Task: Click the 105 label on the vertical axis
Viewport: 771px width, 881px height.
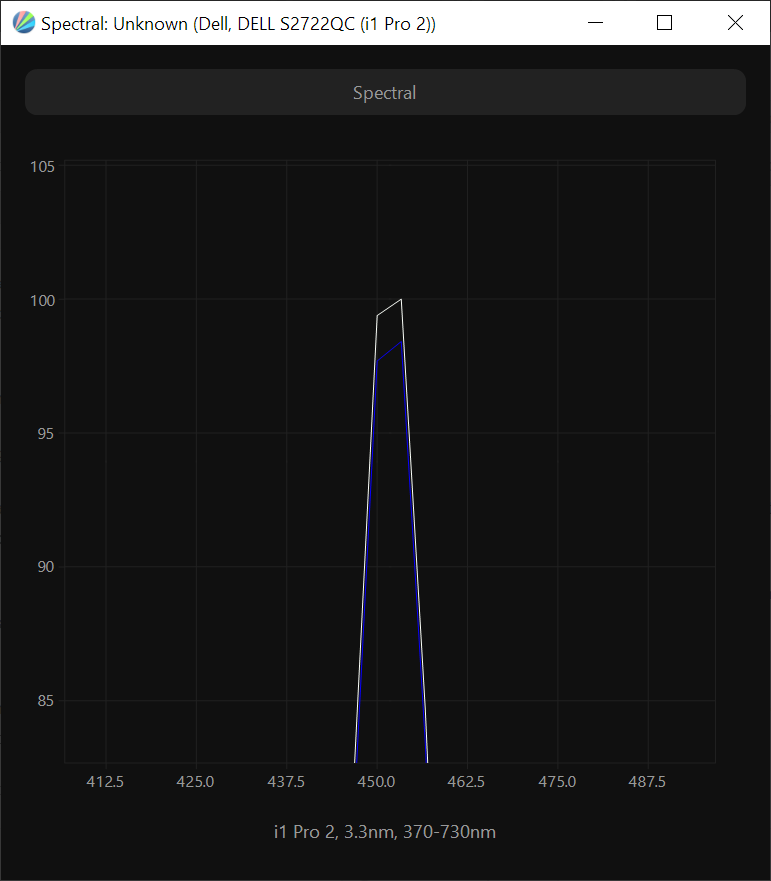Action: [x=42, y=166]
